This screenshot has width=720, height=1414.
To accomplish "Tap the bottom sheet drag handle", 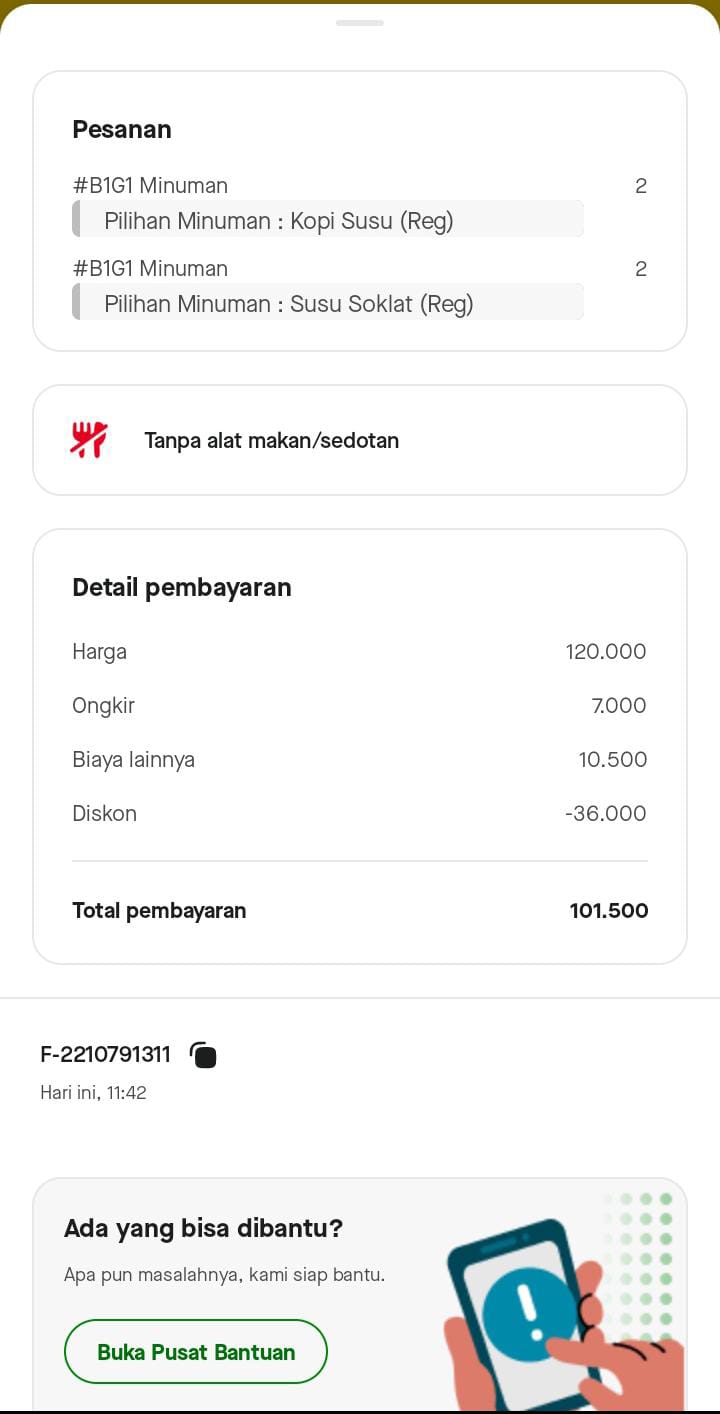I will pyautogui.click(x=360, y=23).
